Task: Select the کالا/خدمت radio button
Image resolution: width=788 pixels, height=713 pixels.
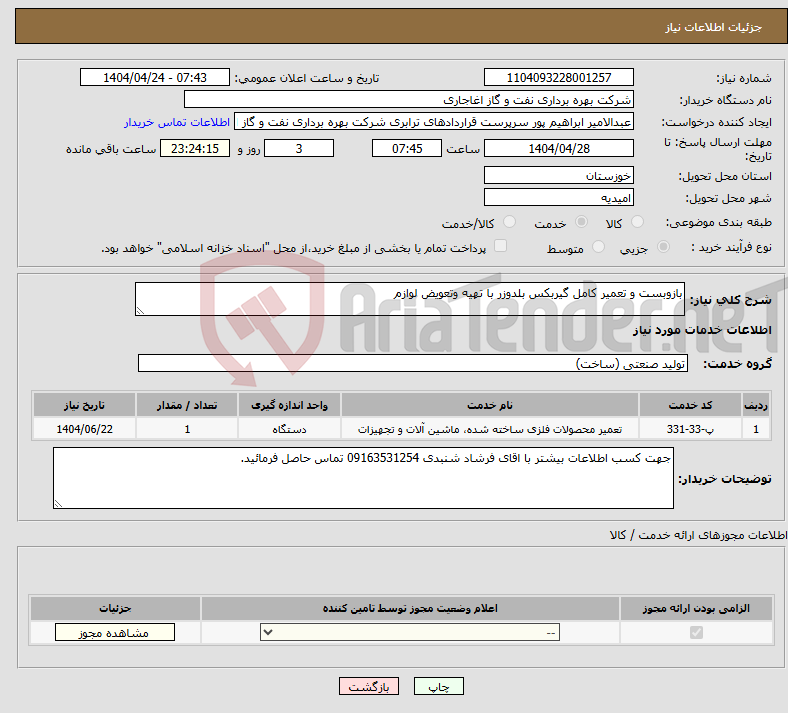Action: pyautogui.click(x=510, y=222)
